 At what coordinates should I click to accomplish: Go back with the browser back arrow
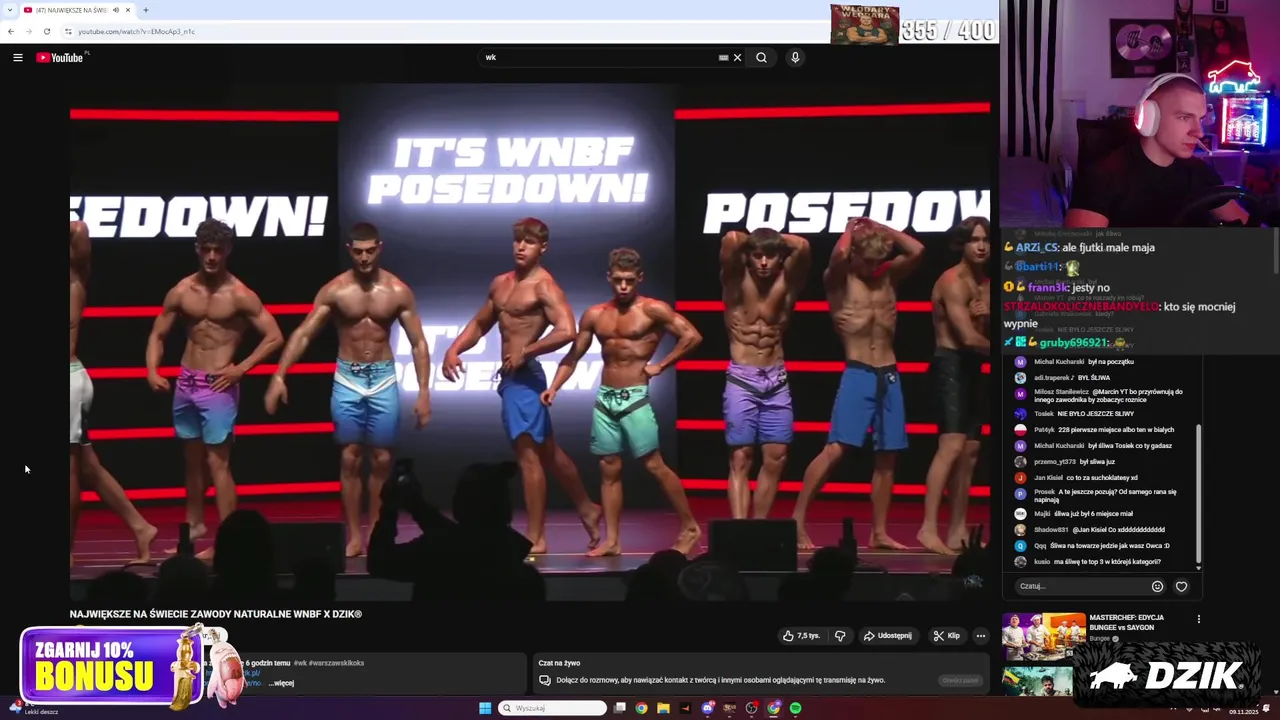pos(10,31)
